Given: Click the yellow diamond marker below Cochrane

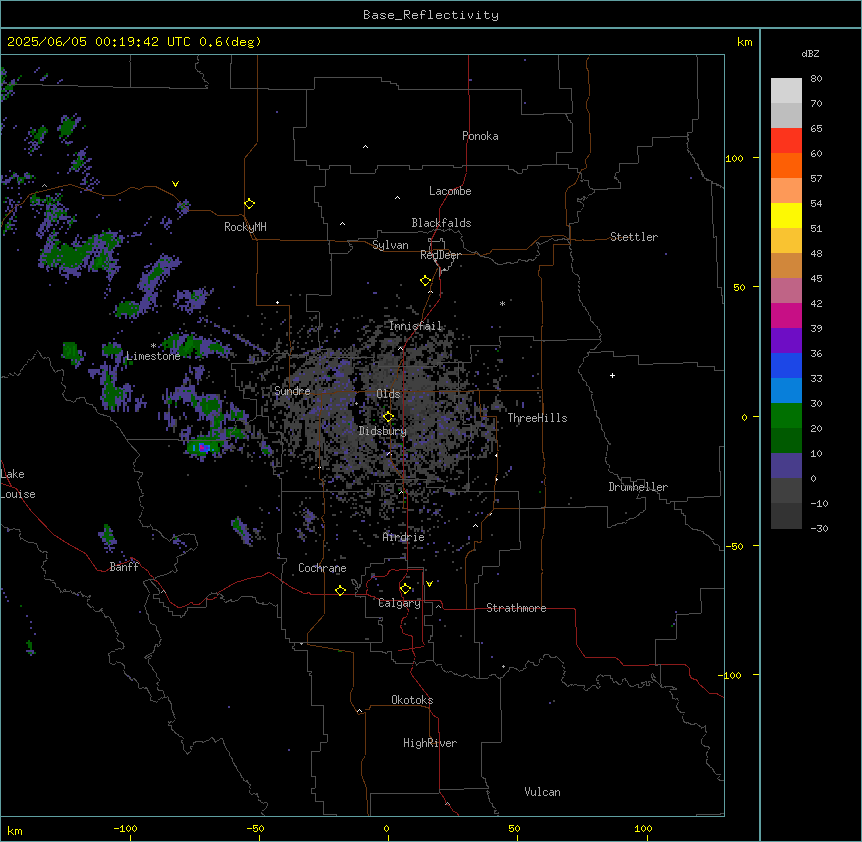Looking at the screenshot, I should point(340,590).
